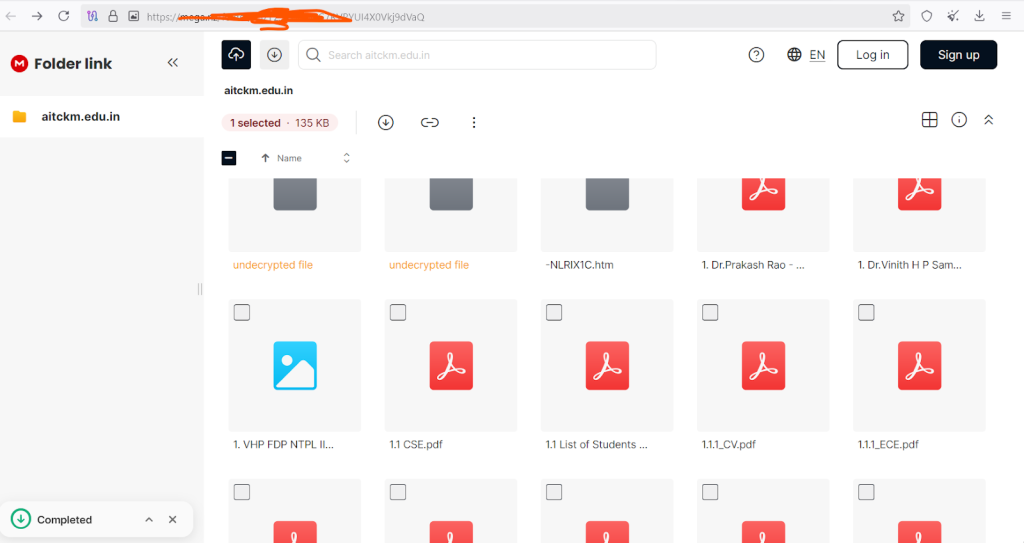Open the EN language selector
1024x543 pixels.
(x=806, y=55)
